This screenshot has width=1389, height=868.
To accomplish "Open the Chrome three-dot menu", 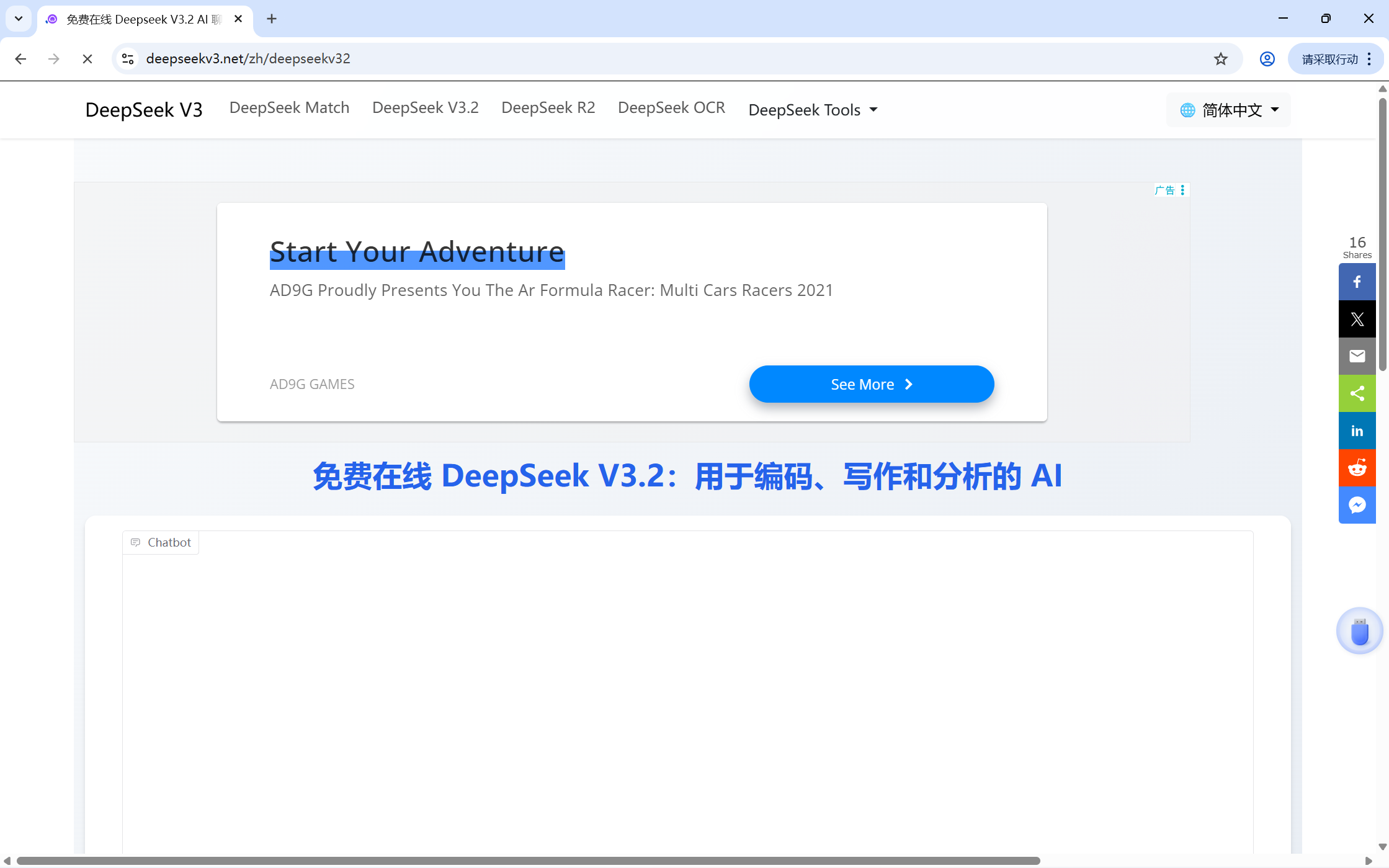I will pyautogui.click(x=1369, y=59).
